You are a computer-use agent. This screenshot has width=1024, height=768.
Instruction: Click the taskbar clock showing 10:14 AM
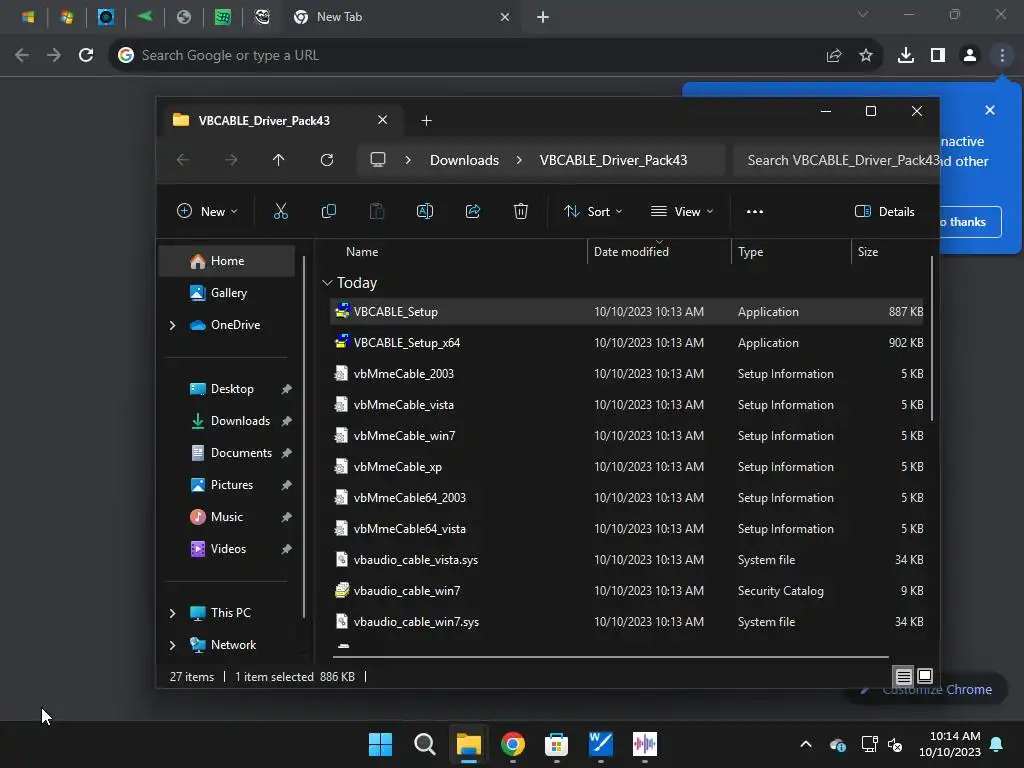[950, 744]
